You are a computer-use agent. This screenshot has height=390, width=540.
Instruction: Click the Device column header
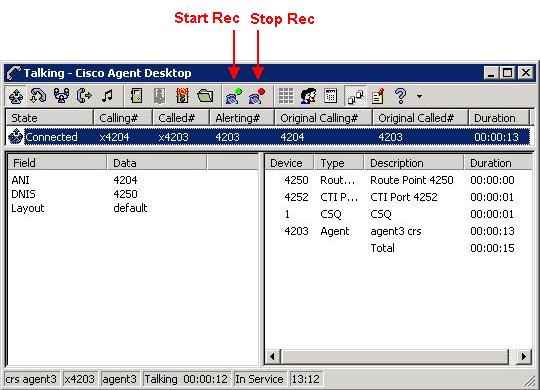[289, 163]
